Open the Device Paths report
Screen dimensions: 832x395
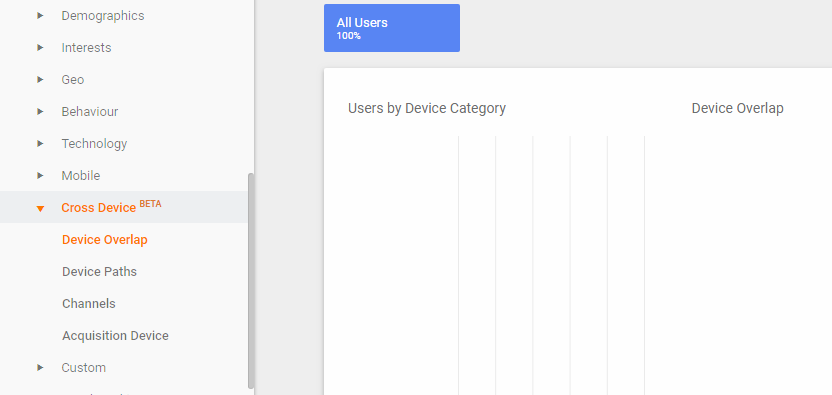99,271
